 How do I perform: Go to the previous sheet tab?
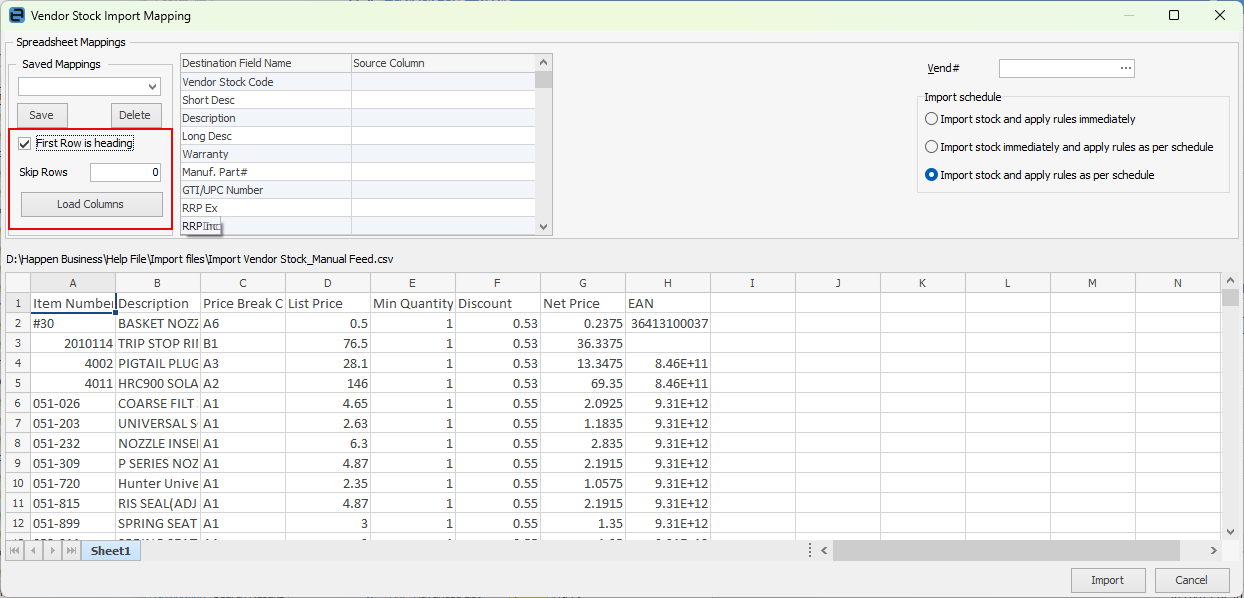pyautogui.click(x=34, y=551)
